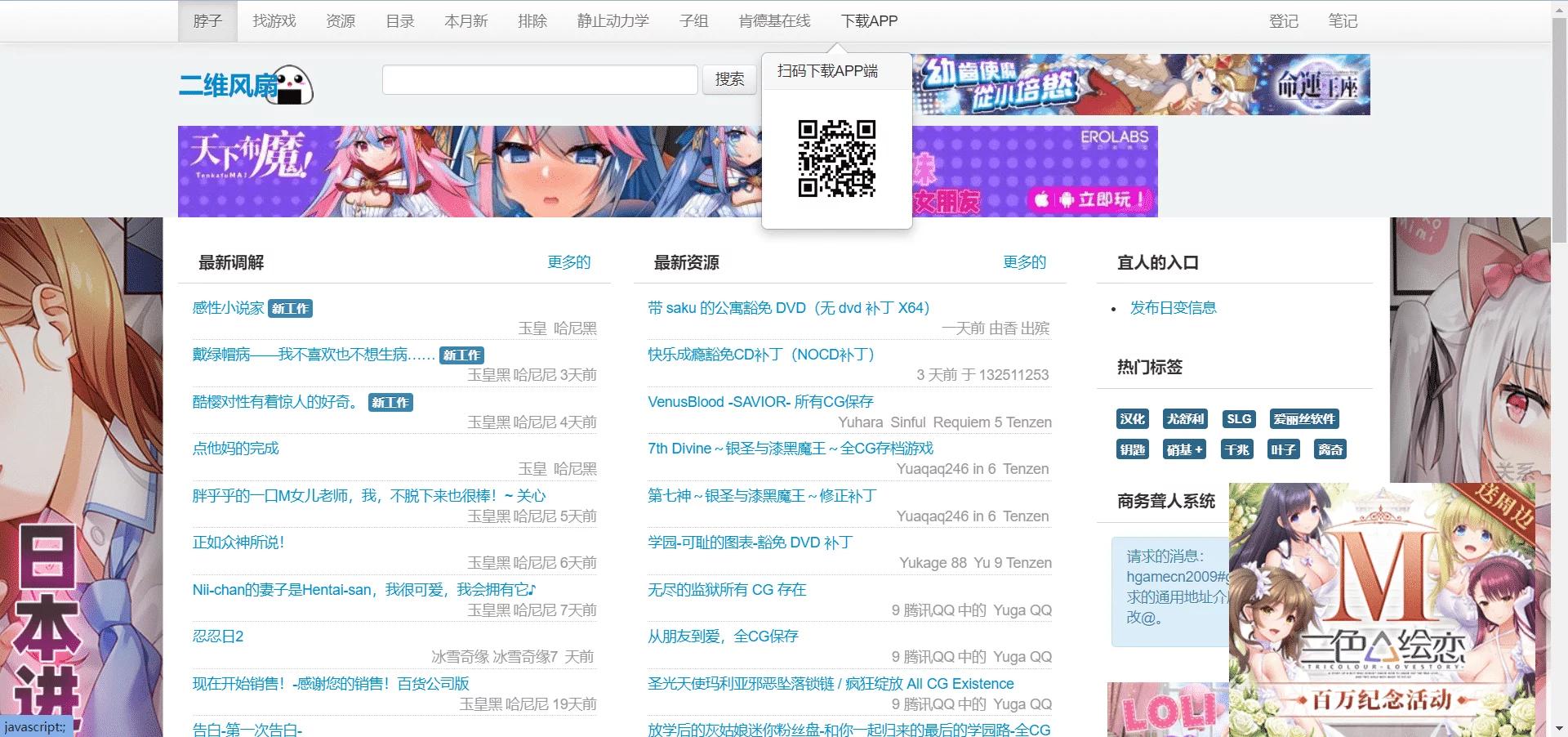Click Yuhara Sinful Requiem 5 Tenzen text

[x=945, y=422]
